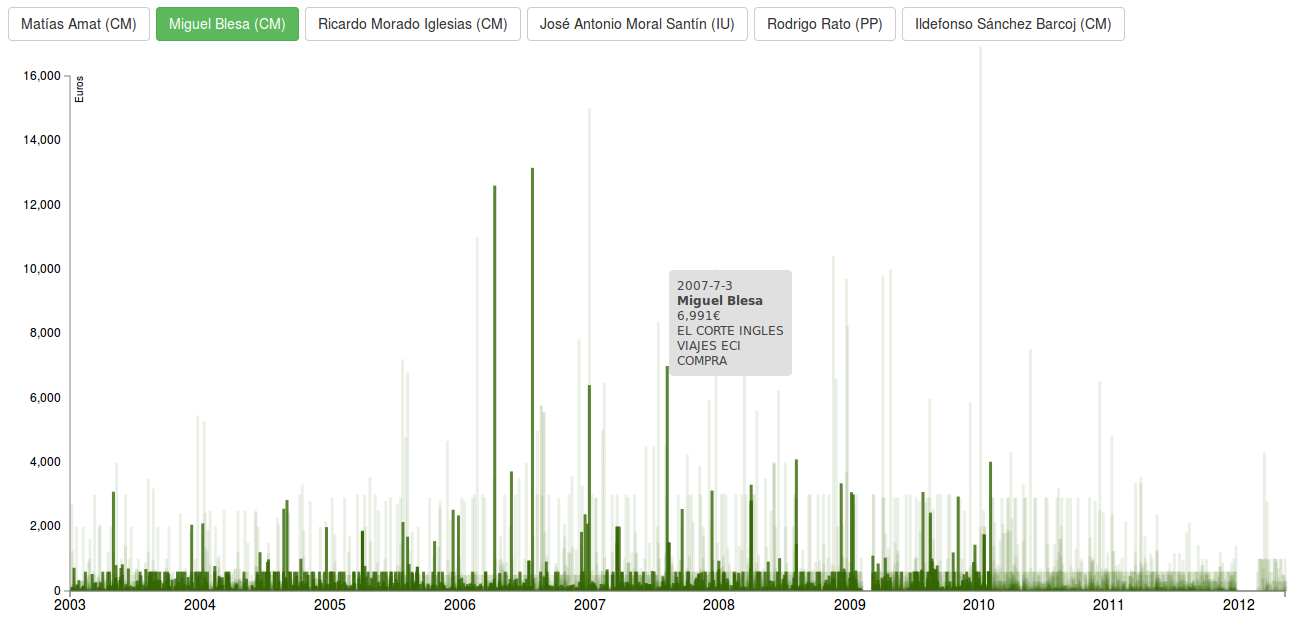
Task: Click the 2007 year label on the timeline
Action: (x=589, y=605)
